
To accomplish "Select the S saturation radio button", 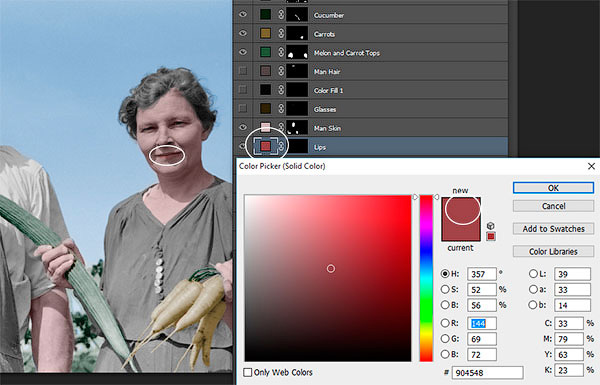I will 445,289.
